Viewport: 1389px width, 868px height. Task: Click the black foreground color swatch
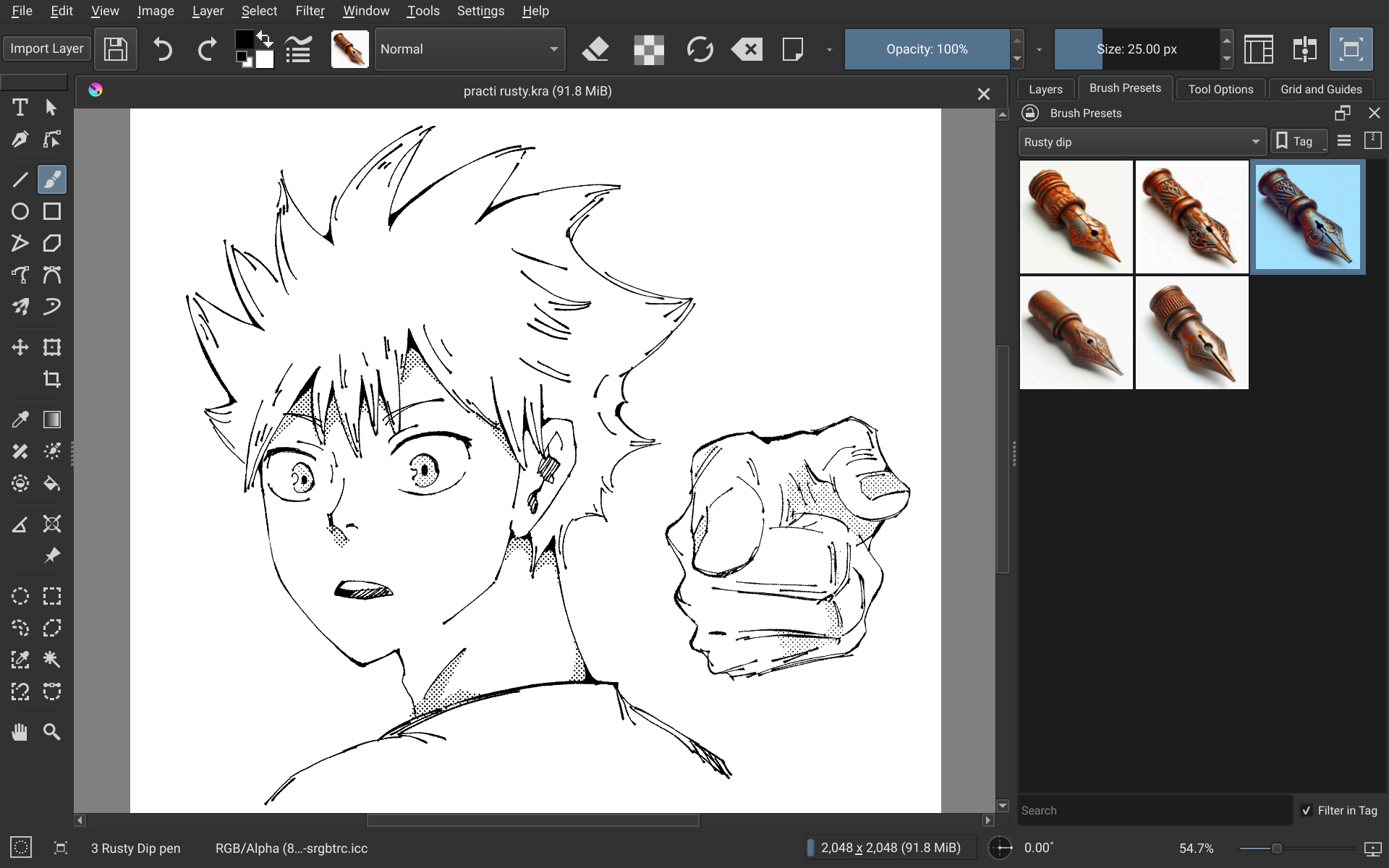pyautogui.click(x=244, y=40)
